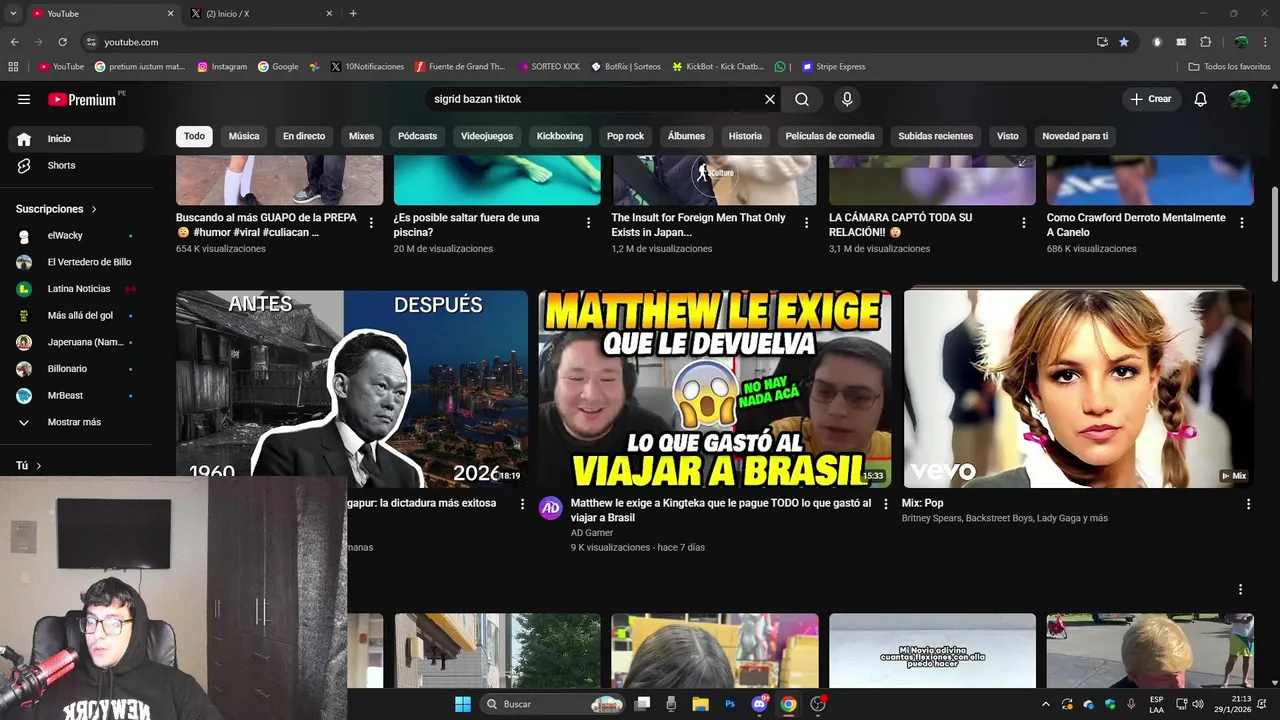The image size is (1280, 720).
Task: Select the Historia chip
Action: pyautogui.click(x=745, y=136)
